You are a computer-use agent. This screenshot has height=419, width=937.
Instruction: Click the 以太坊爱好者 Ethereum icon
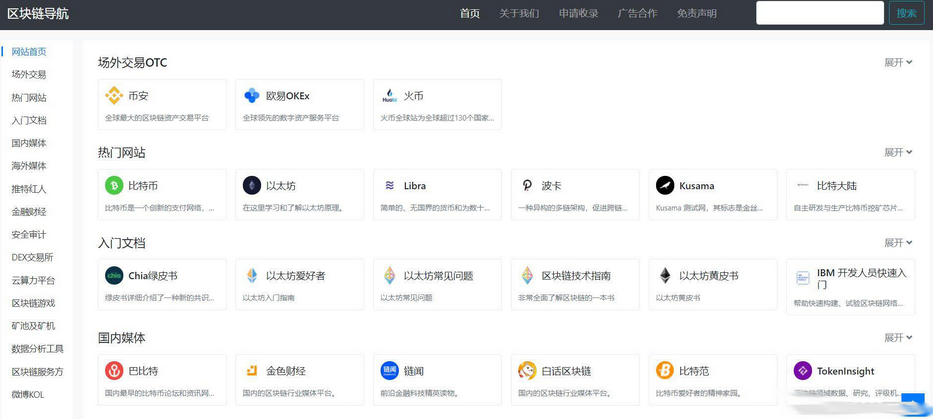click(x=252, y=276)
